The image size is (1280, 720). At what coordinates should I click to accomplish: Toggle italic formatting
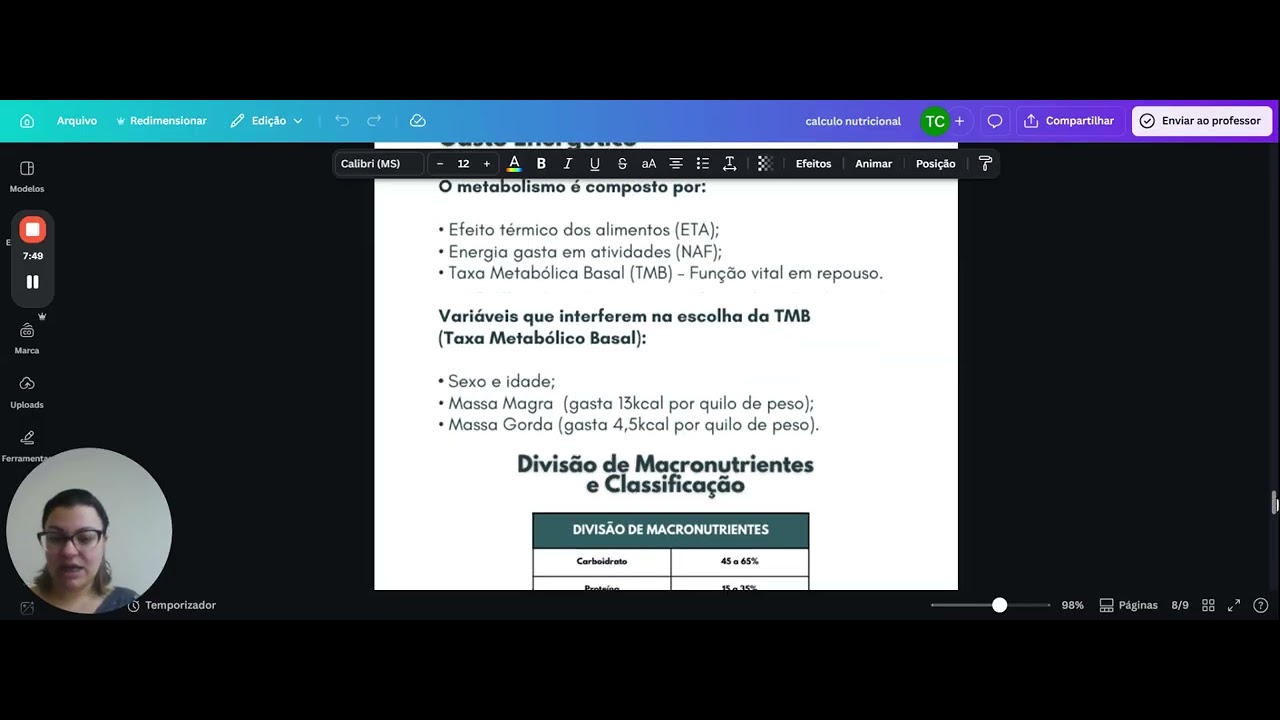[568, 164]
